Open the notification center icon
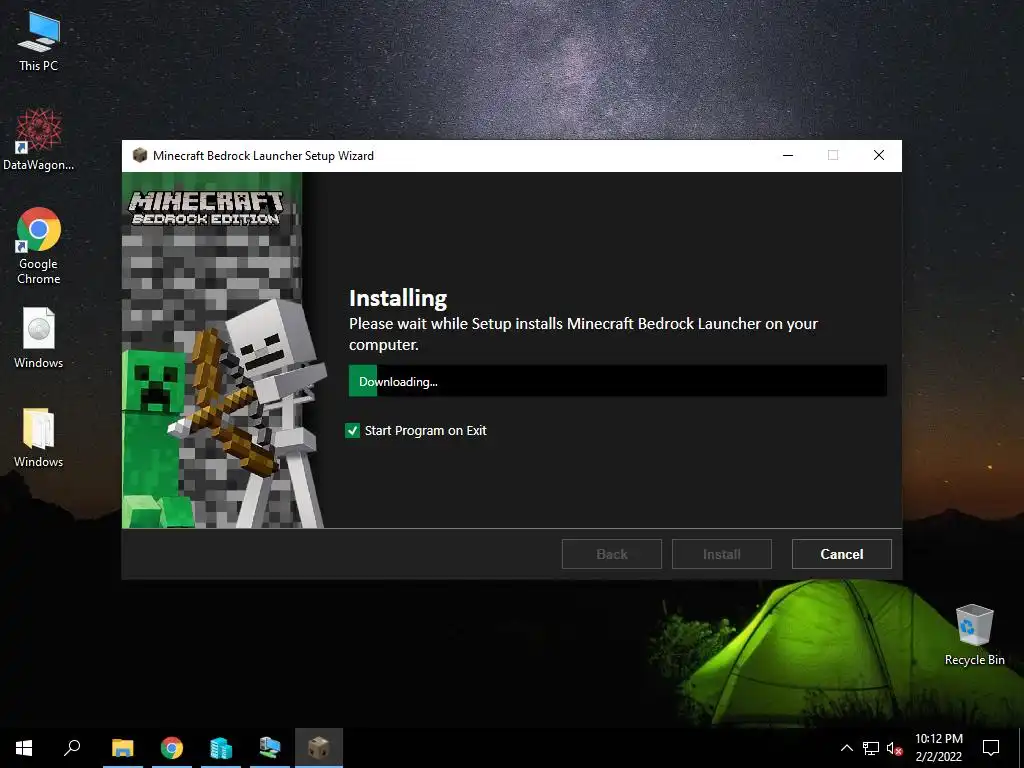1024x768 pixels. coord(991,748)
